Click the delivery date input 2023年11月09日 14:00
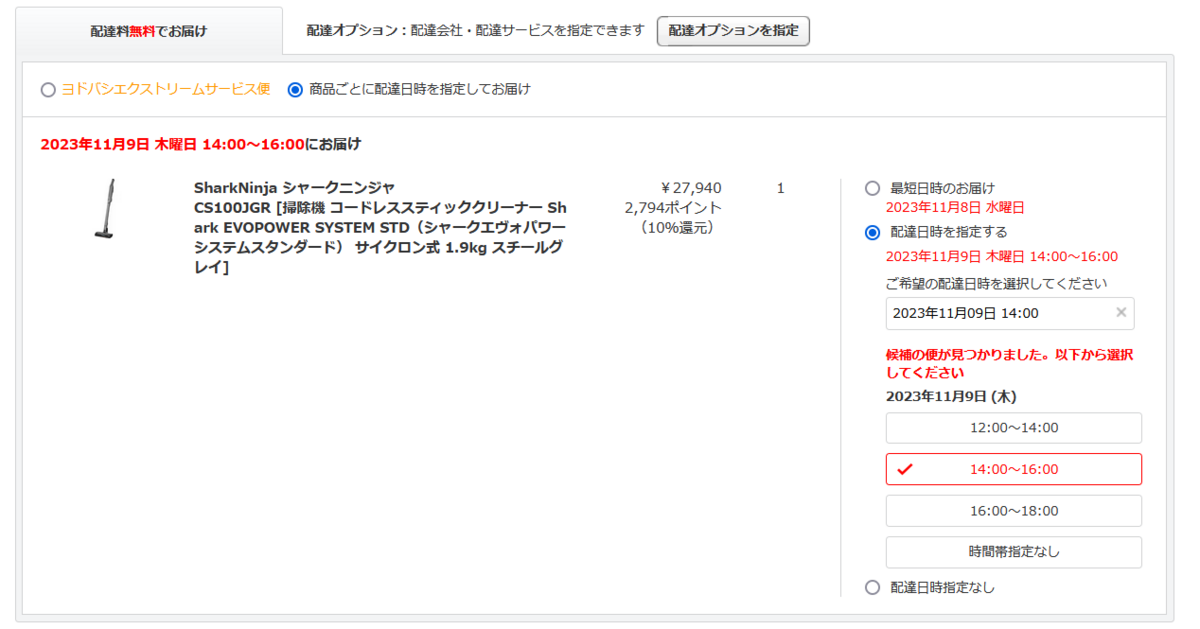Viewport: 1200px width, 629px height. point(1010,313)
